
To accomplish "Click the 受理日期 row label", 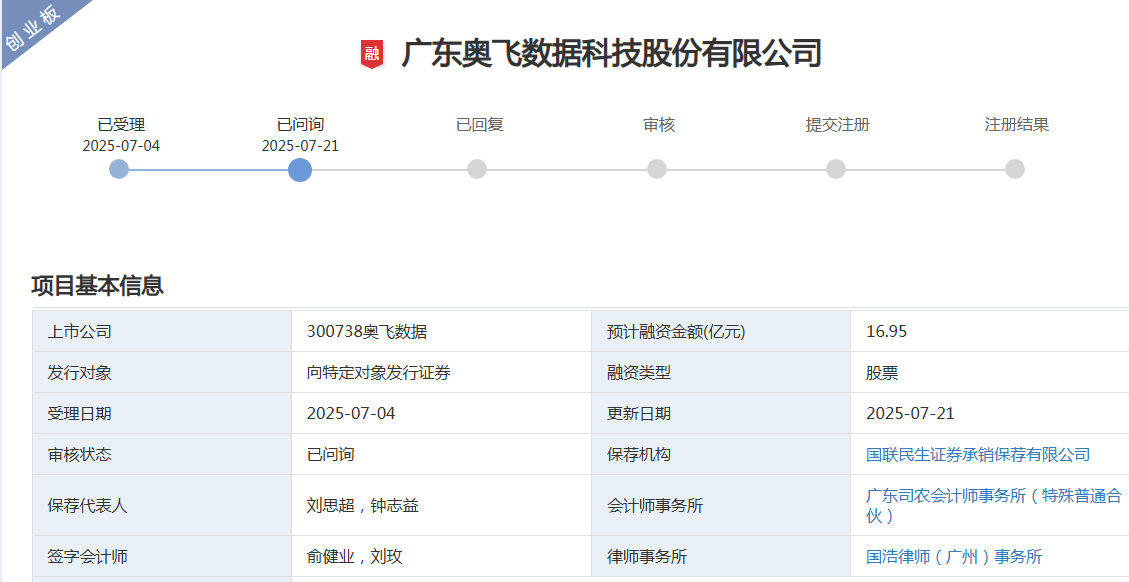I will click(79, 413).
